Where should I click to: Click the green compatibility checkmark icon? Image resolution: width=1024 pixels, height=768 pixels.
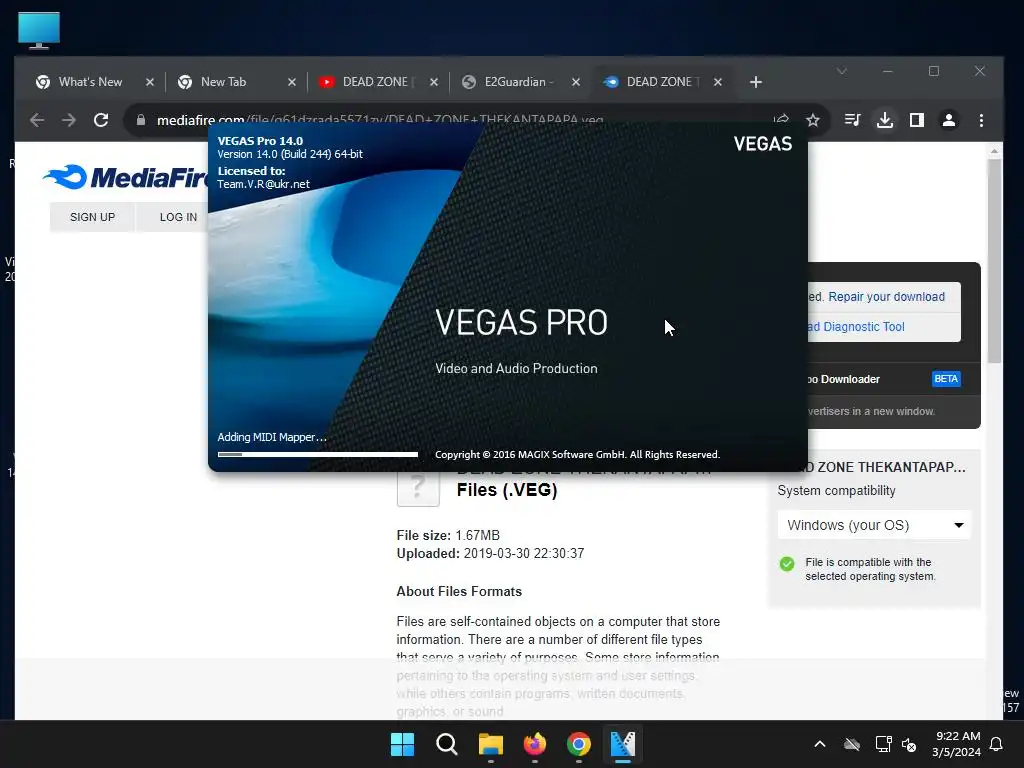[x=787, y=564]
